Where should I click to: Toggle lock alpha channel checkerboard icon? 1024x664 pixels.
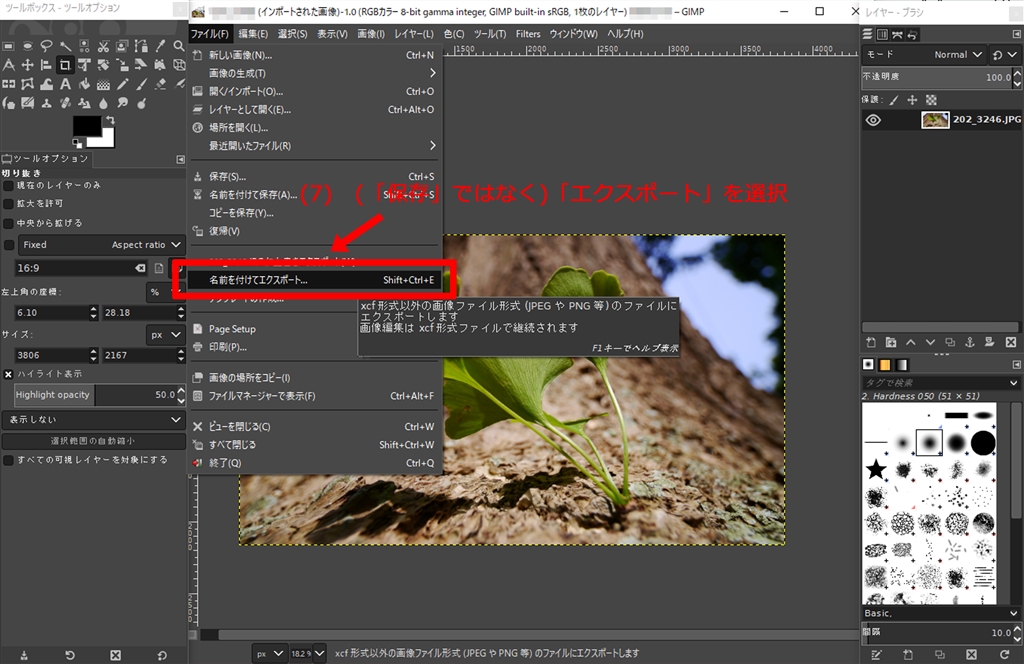click(x=931, y=100)
